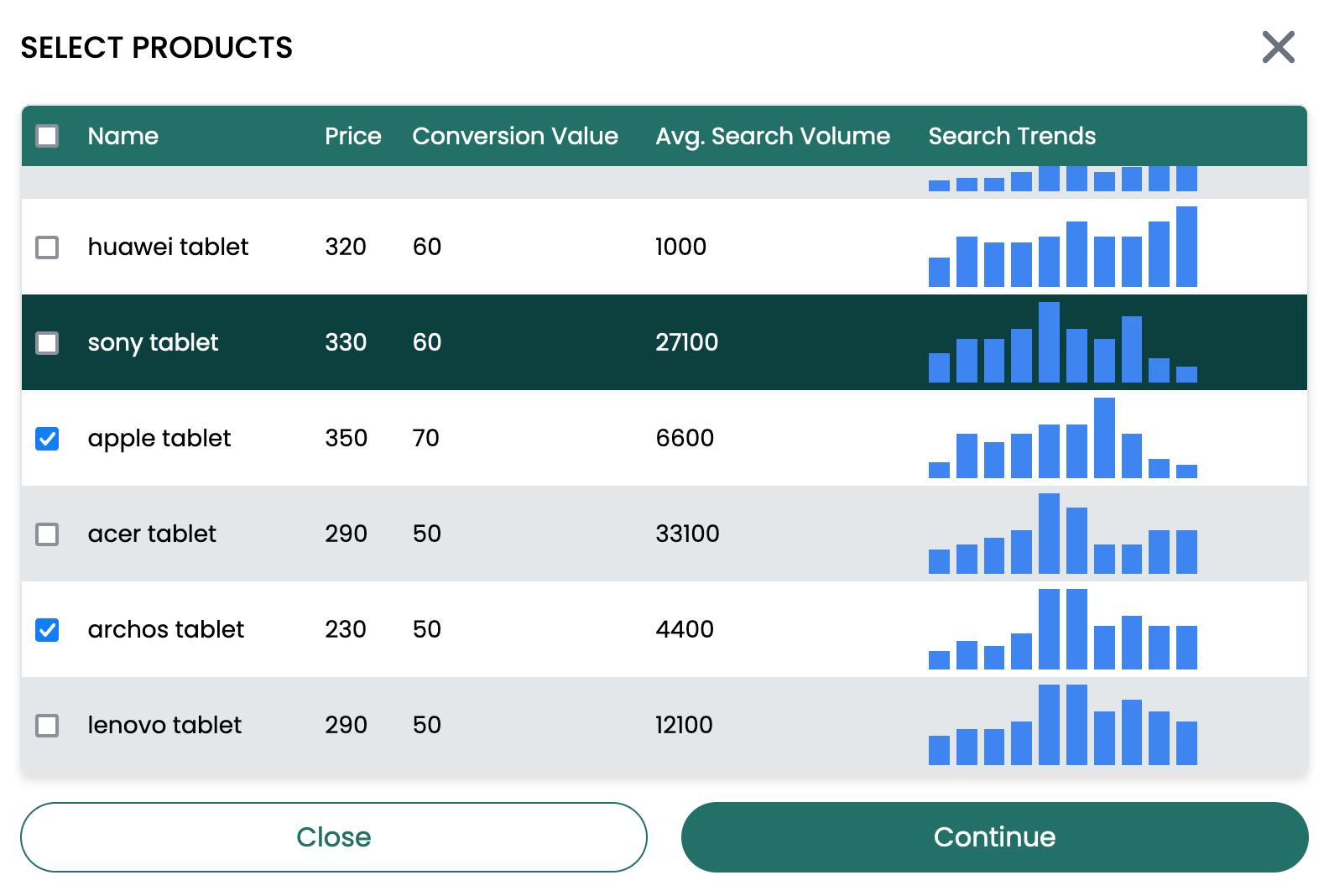Click search volume 33100 in acer row

(x=687, y=534)
